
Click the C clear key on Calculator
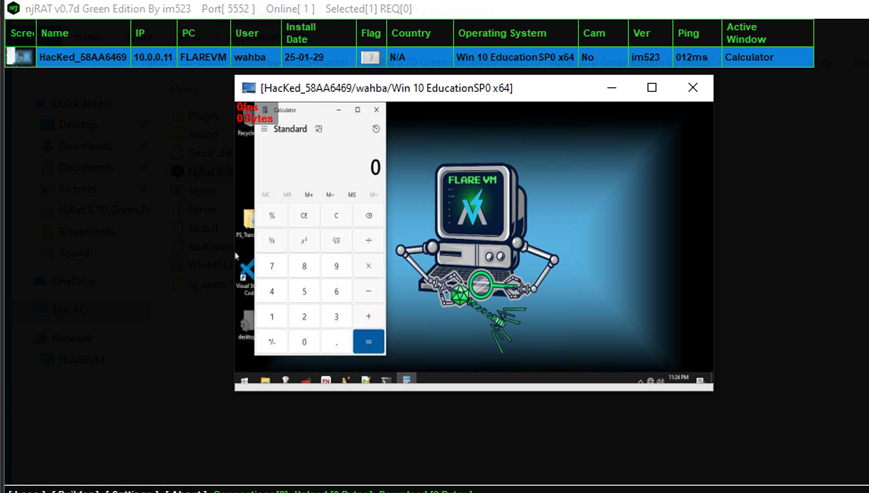336,215
